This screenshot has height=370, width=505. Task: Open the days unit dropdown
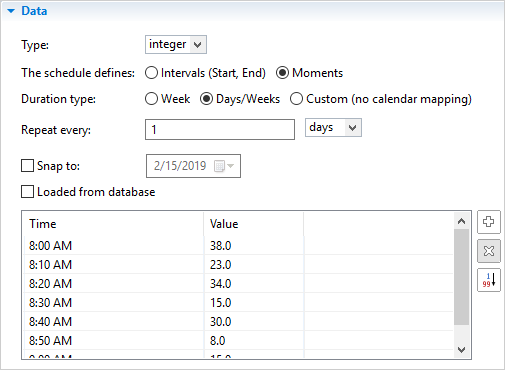(353, 128)
